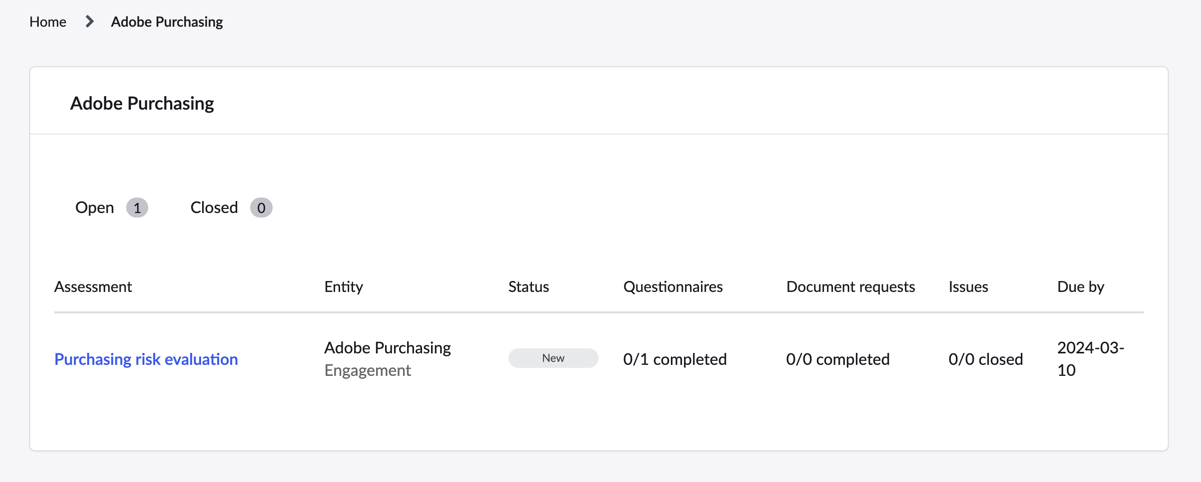The width and height of the screenshot is (1201, 482).
Task: Switch to the Open tab
Action: pos(111,207)
